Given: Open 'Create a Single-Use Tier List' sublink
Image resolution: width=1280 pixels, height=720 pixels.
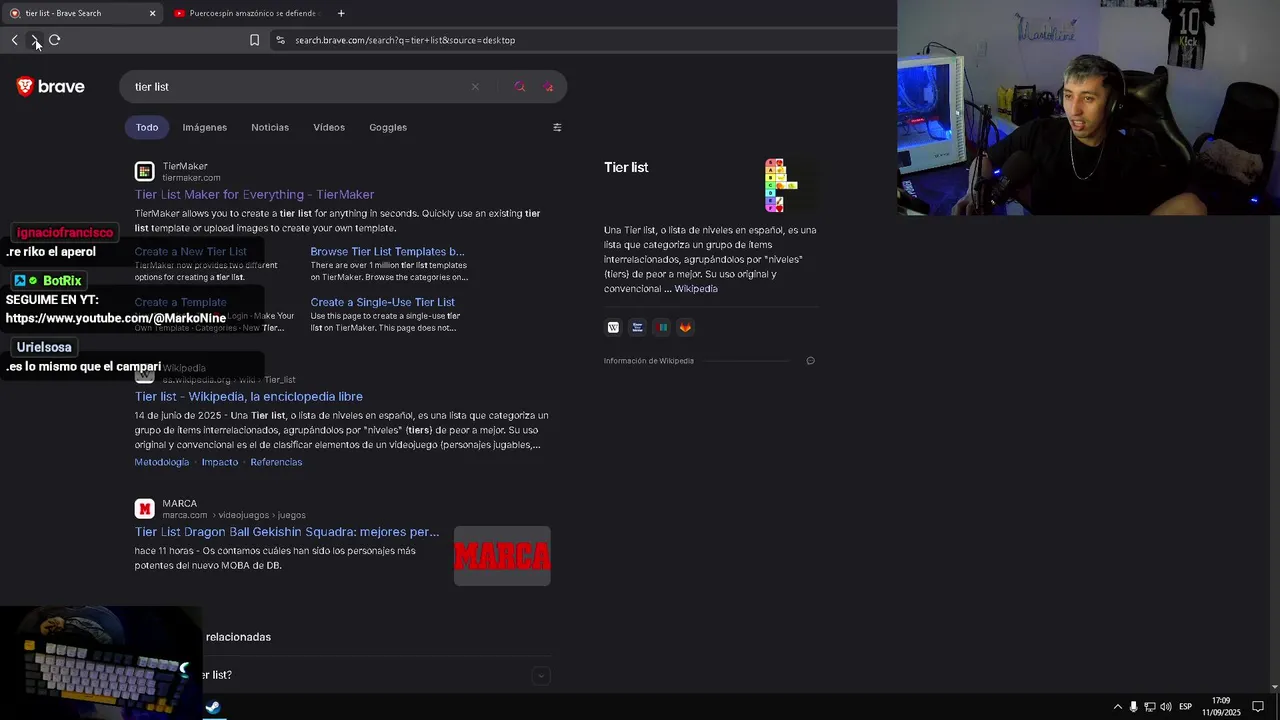Looking at the screenshot, I should coord(382,302).
